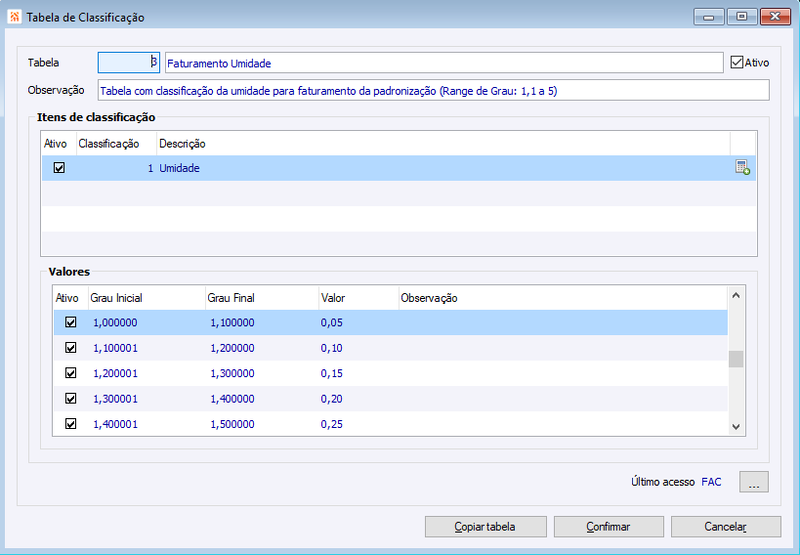Click the app icon in title bar
This screenshot has height=555, width=800.
pos(14,17)
